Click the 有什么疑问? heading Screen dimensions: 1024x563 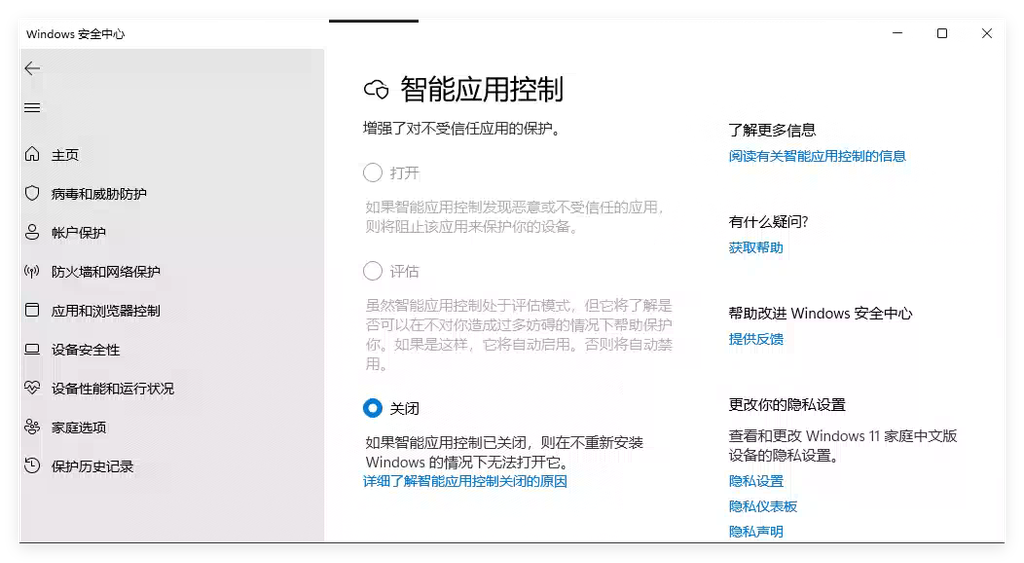[x=769, y=222]
